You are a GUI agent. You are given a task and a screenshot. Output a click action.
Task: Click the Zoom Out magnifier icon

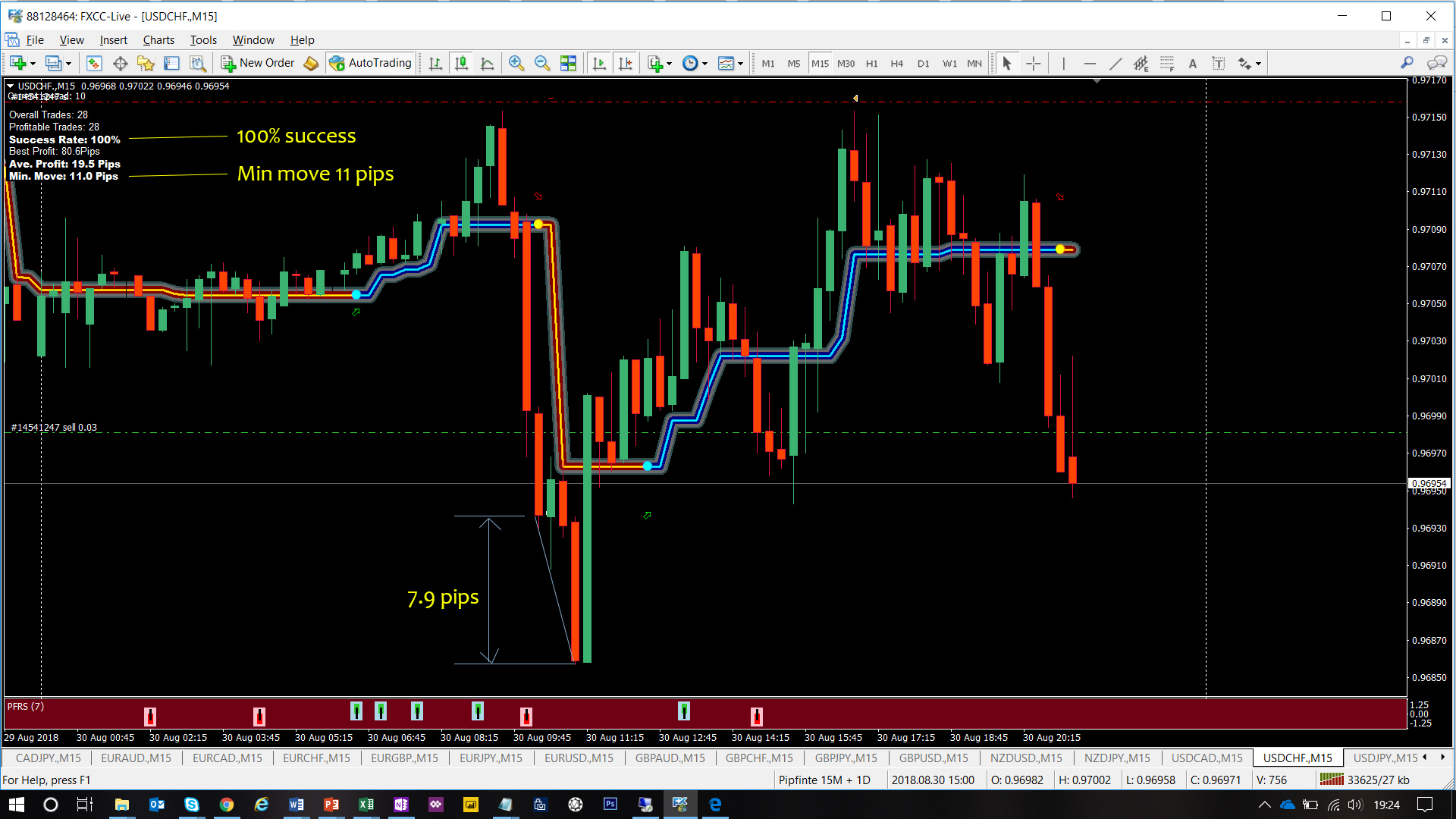[542, 64]
